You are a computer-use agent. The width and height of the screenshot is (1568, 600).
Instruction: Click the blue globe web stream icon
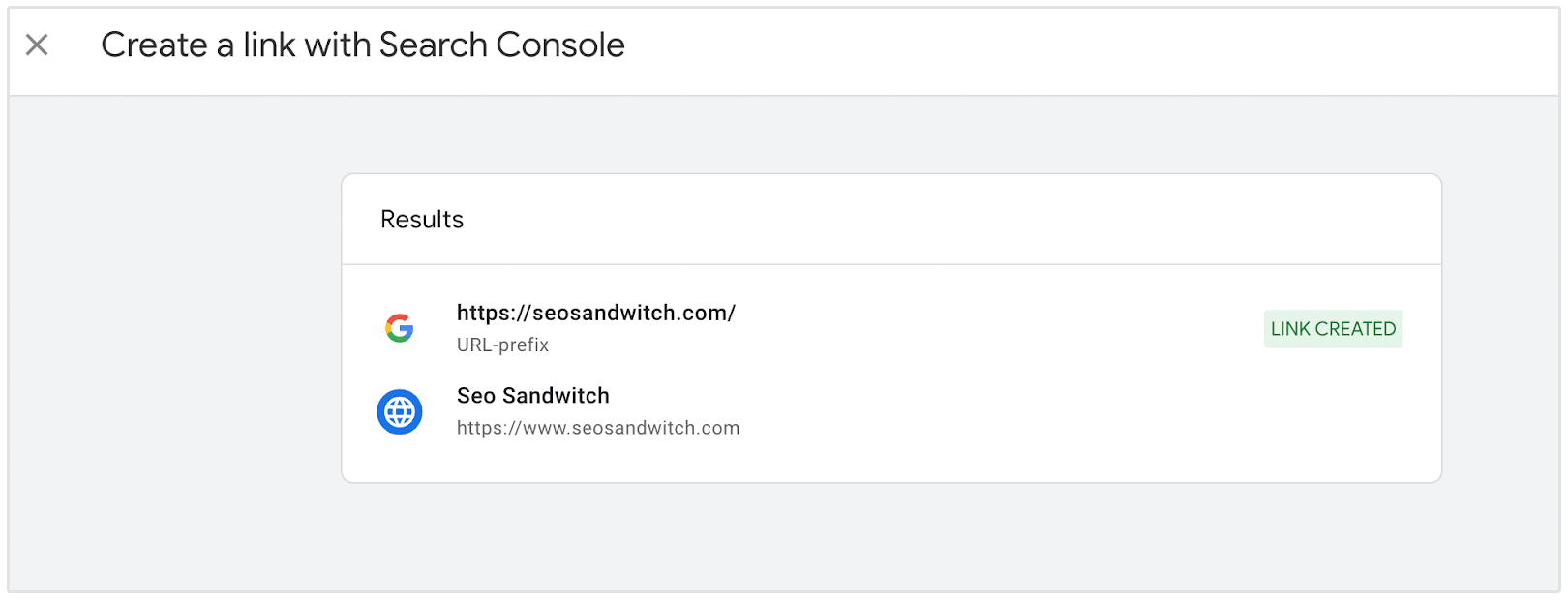400,412
